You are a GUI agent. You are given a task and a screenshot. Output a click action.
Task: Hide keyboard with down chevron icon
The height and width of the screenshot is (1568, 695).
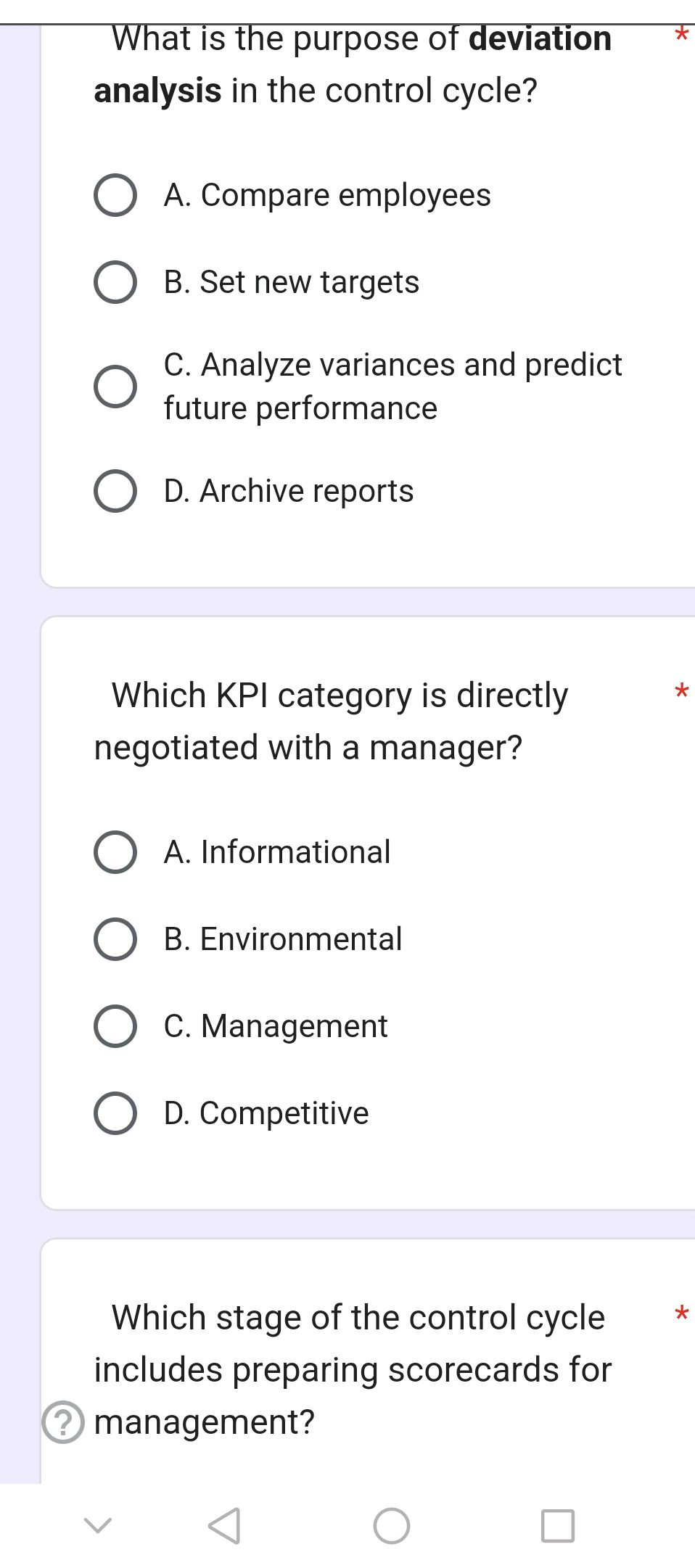(x=98, y=1524)
